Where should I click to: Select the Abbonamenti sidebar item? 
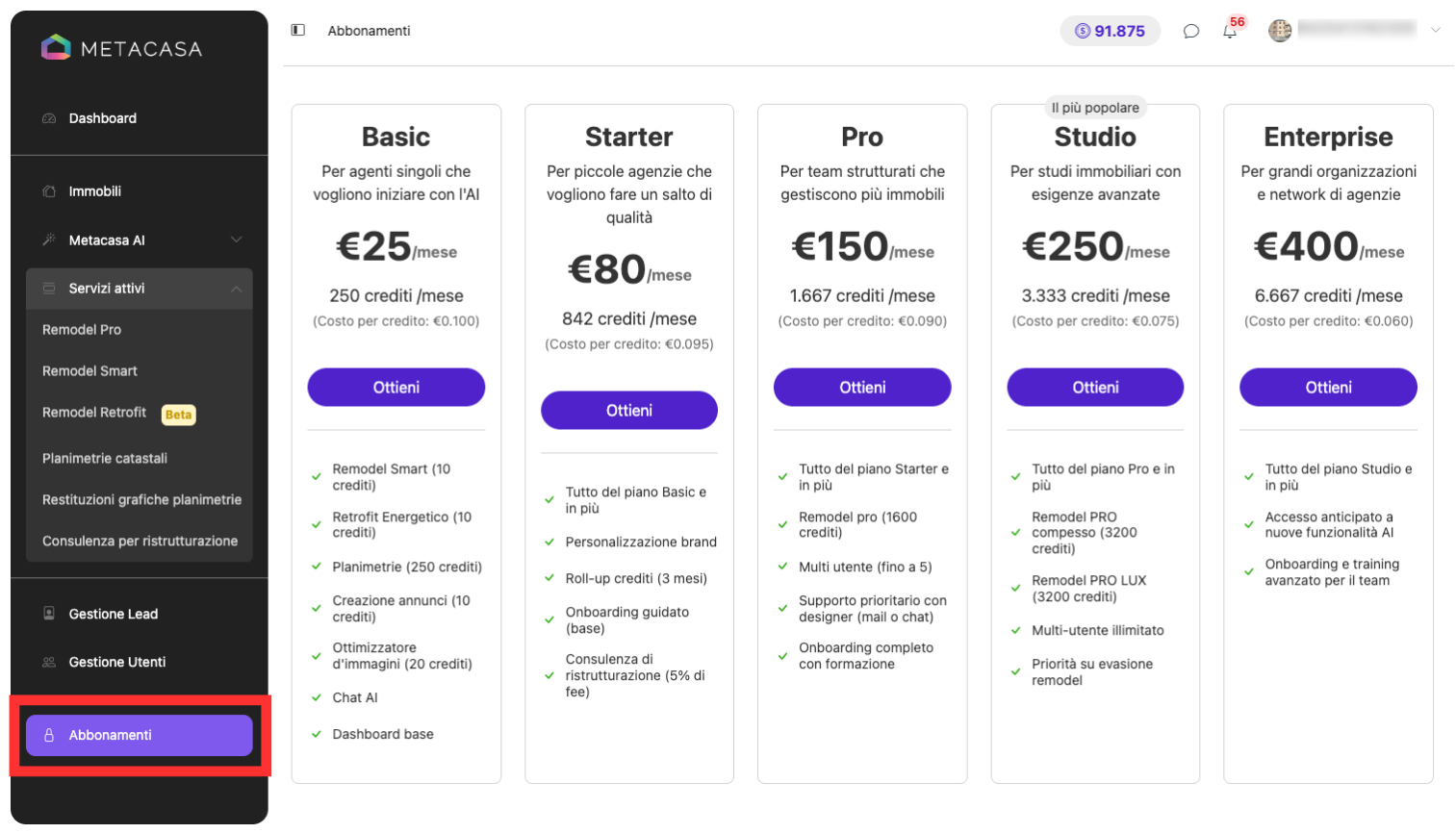point(140,735)
